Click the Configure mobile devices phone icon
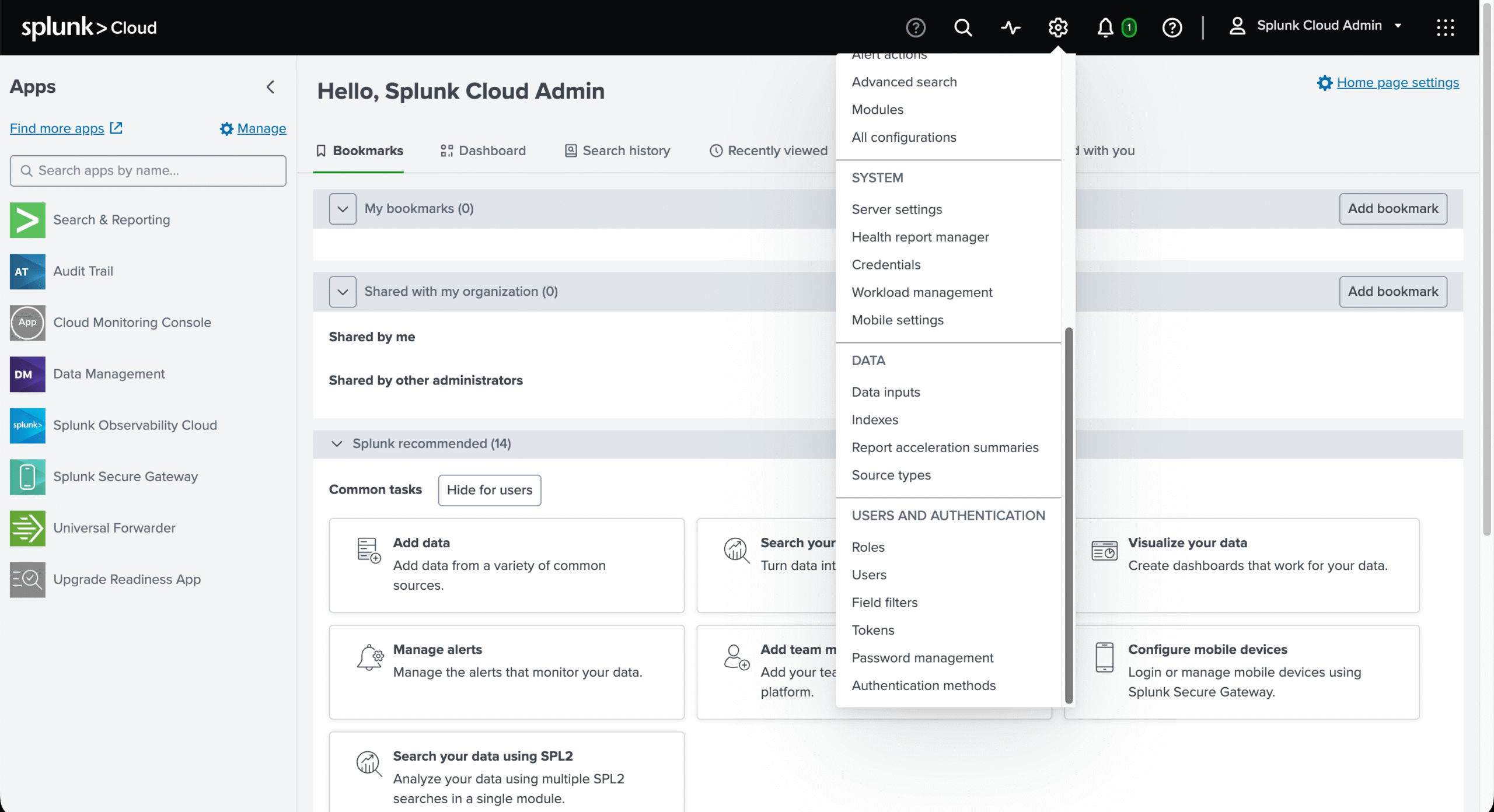Image resolution: width=1494 pixels, height=812 pixels. [1104, 657]
